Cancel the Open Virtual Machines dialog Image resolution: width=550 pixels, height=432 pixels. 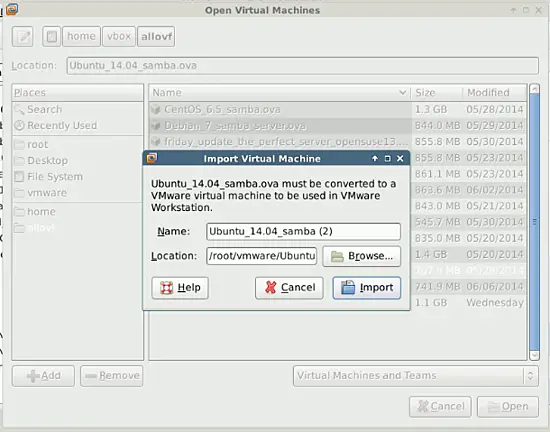(440, 407)
